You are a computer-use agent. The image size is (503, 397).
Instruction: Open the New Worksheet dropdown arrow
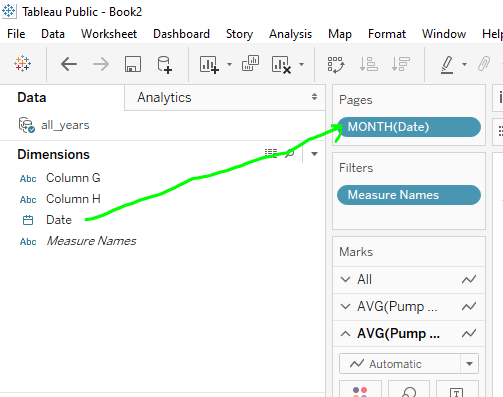(x=229, y=64)
